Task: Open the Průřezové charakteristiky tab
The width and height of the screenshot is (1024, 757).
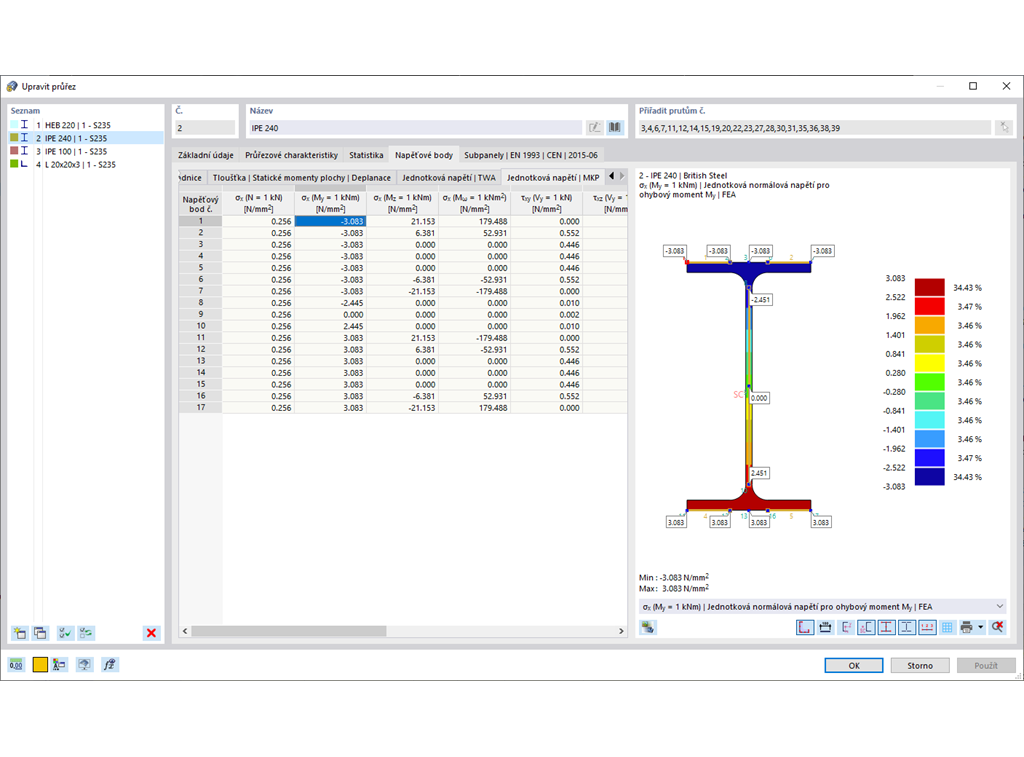Action: [291, 155]
